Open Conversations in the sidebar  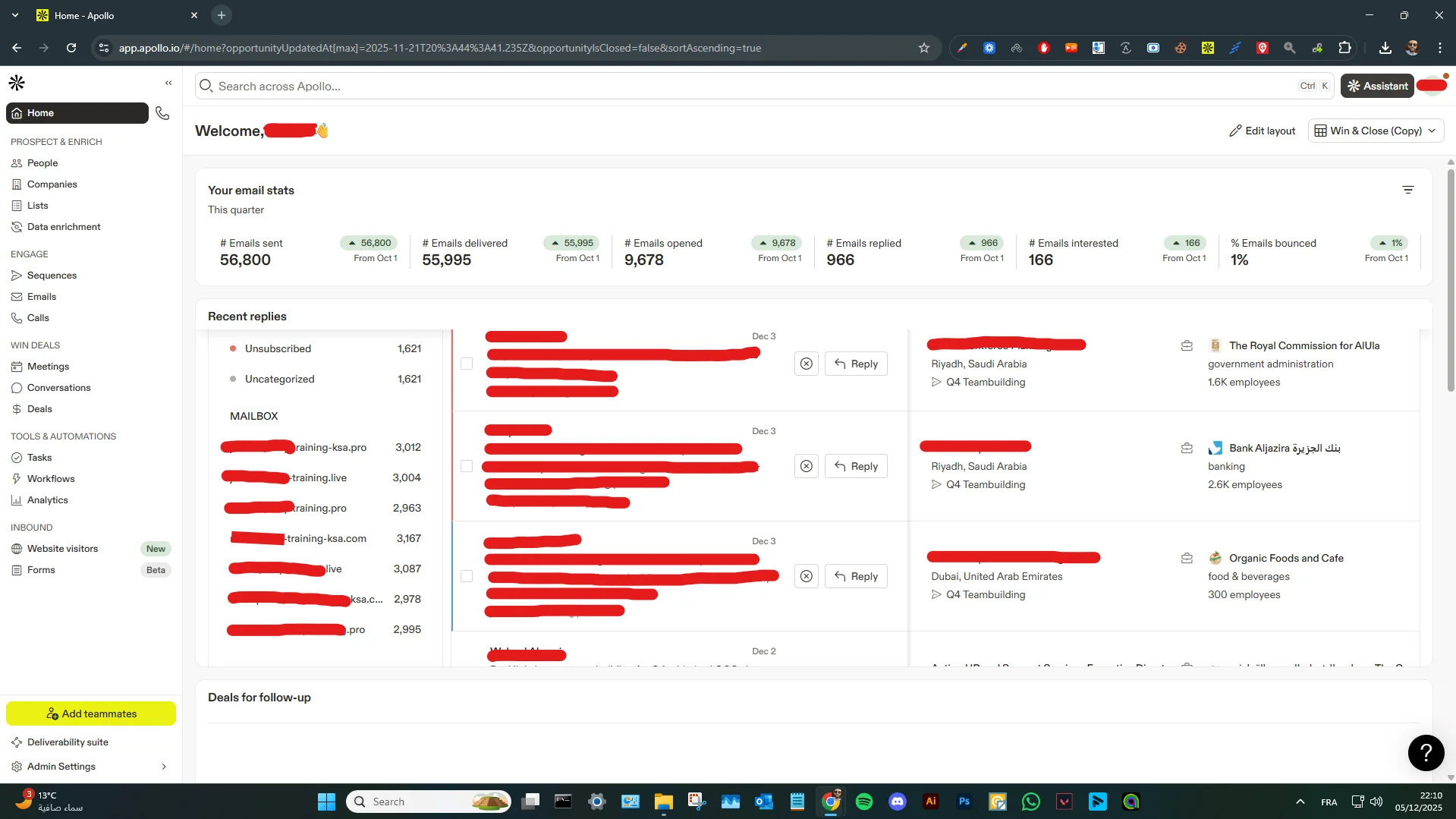pos(58,388)
